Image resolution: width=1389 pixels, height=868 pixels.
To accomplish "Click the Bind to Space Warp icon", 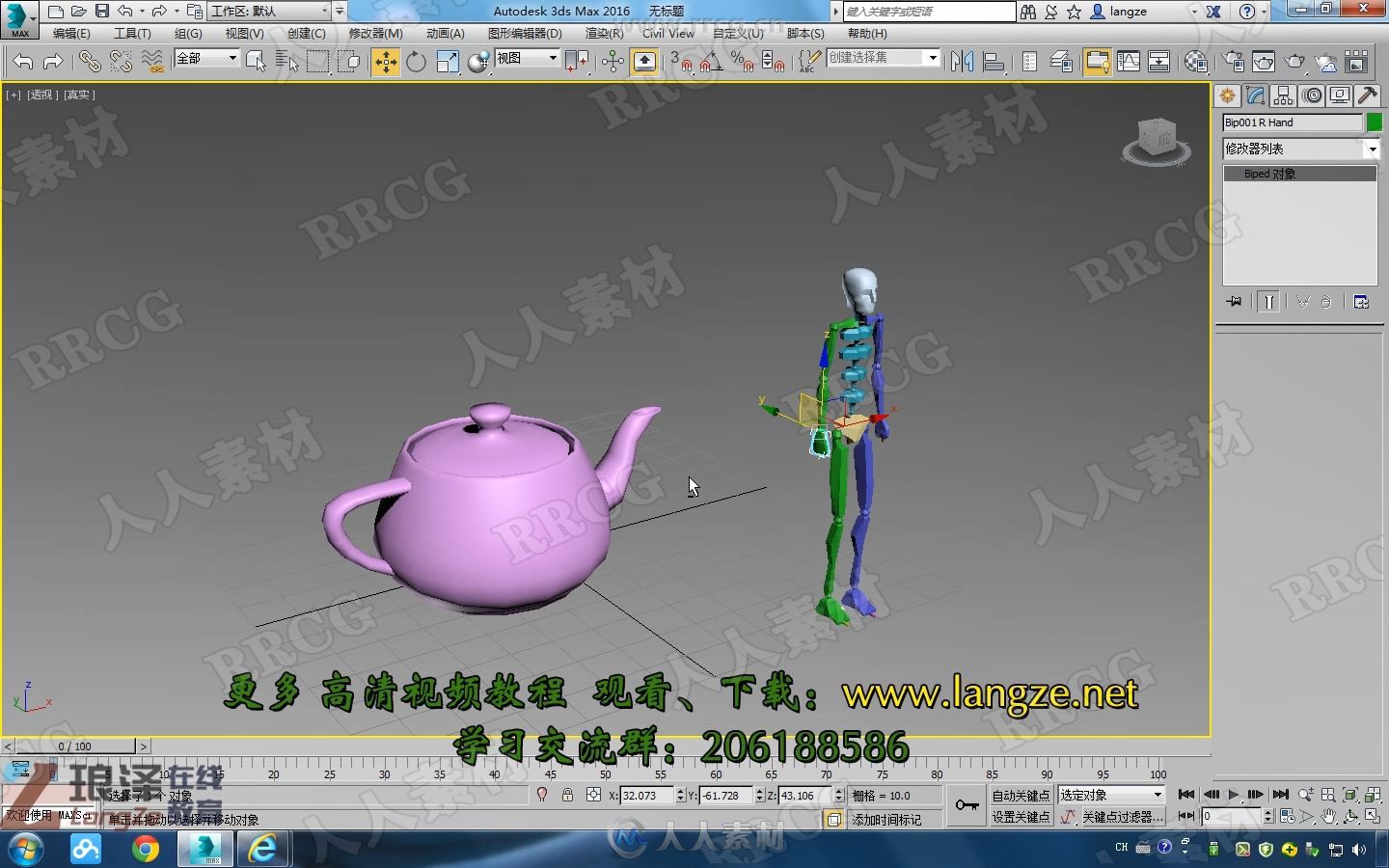I will (x=152, y=62).
